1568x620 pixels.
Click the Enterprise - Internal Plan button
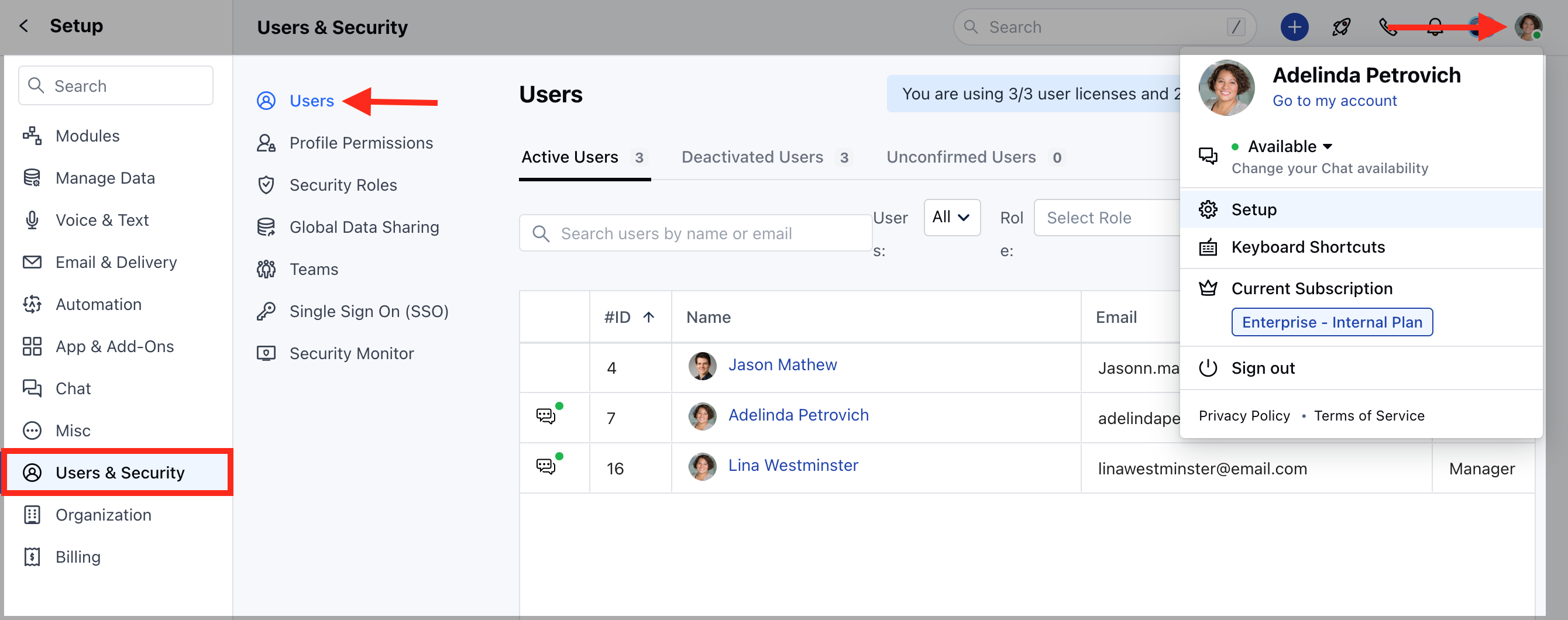tap(1331, 322)
